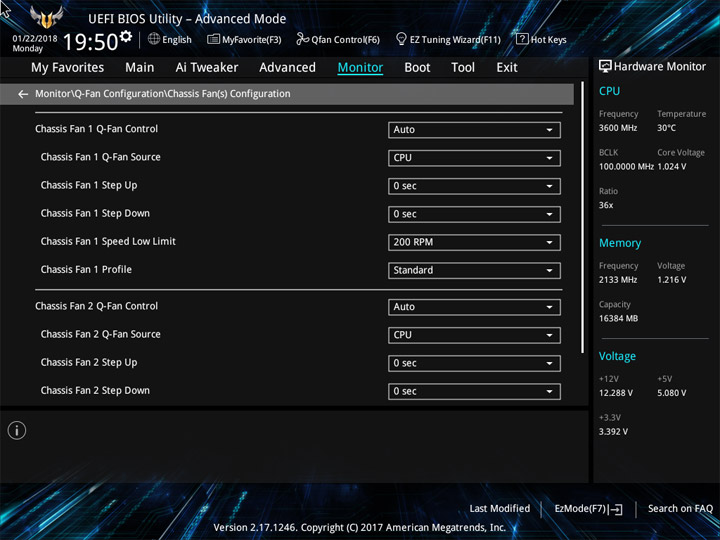
Task: Click the CPU heading in Hardware Monitor
Action: [609, 91]
